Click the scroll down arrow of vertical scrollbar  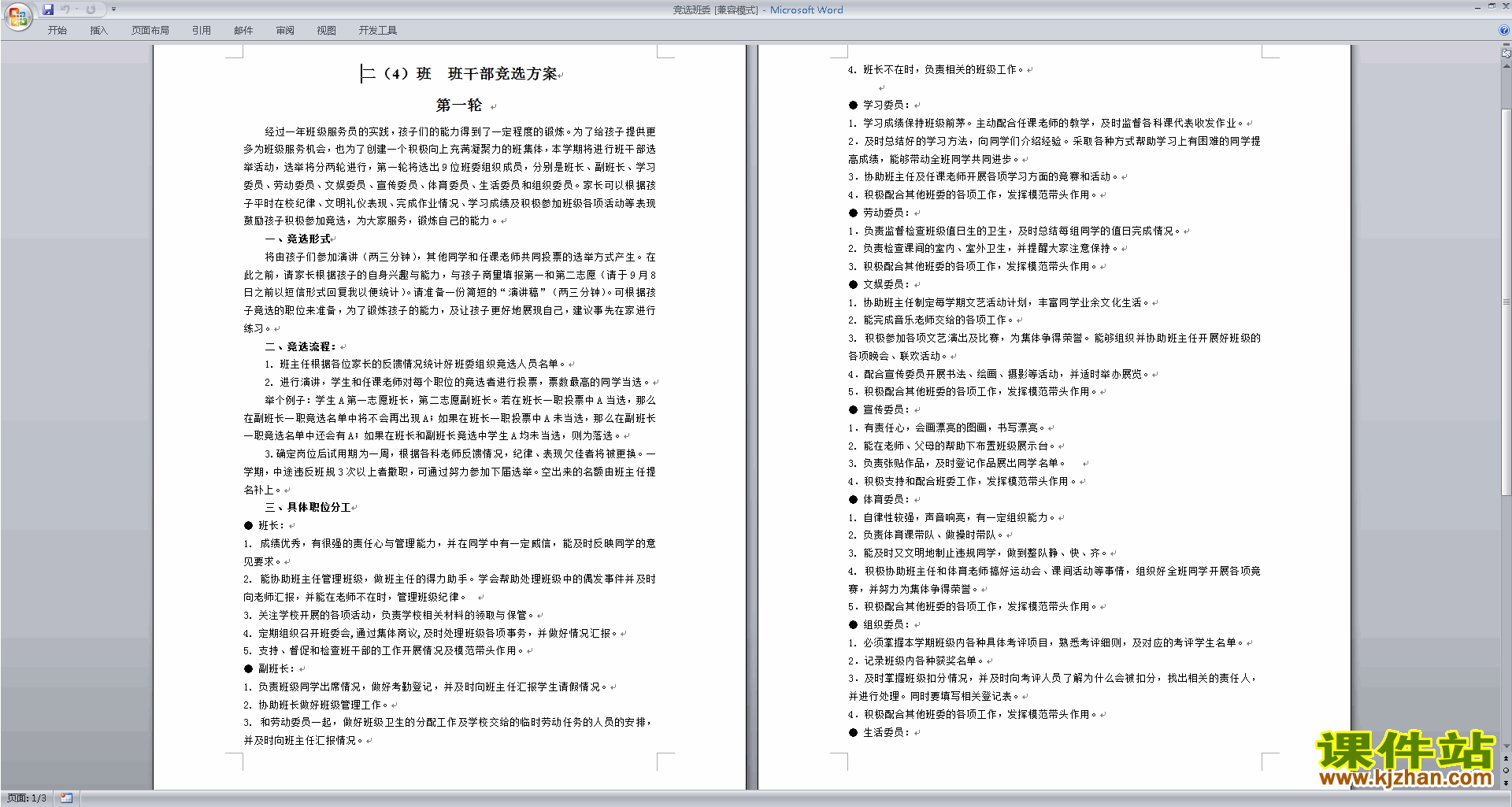[x=1506, y=746]
